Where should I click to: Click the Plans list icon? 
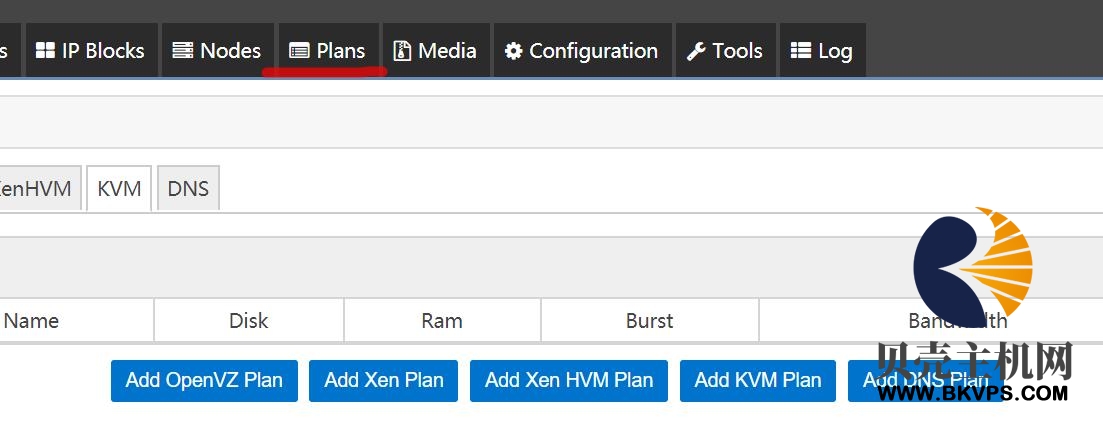pos(299,51)
